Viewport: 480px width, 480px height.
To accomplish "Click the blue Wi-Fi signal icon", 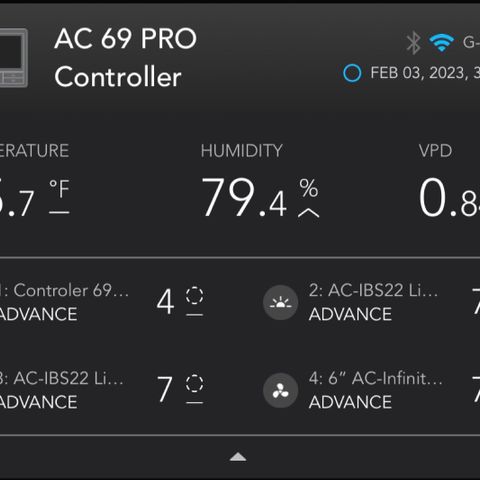I will pos(441,43).
